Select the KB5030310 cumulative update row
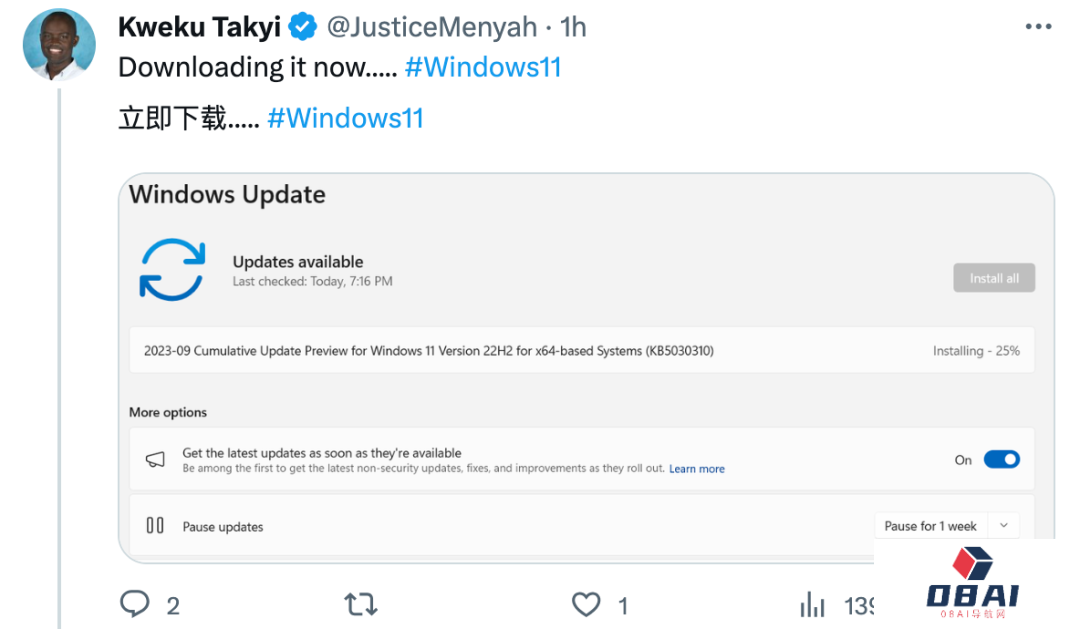This screenshot has height=629, width=1080. click(581, 351)
